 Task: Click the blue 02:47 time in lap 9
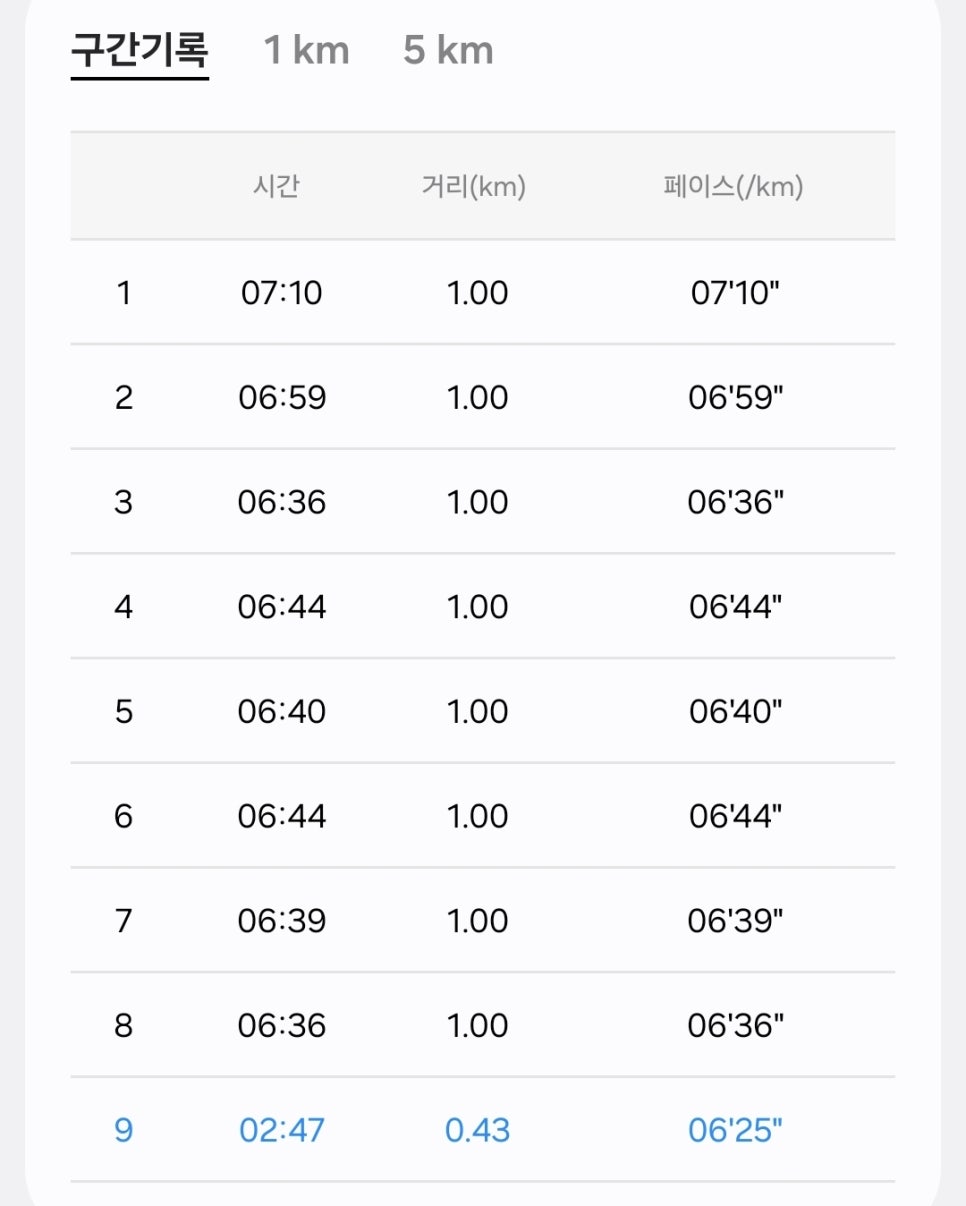coord(282,1130)
